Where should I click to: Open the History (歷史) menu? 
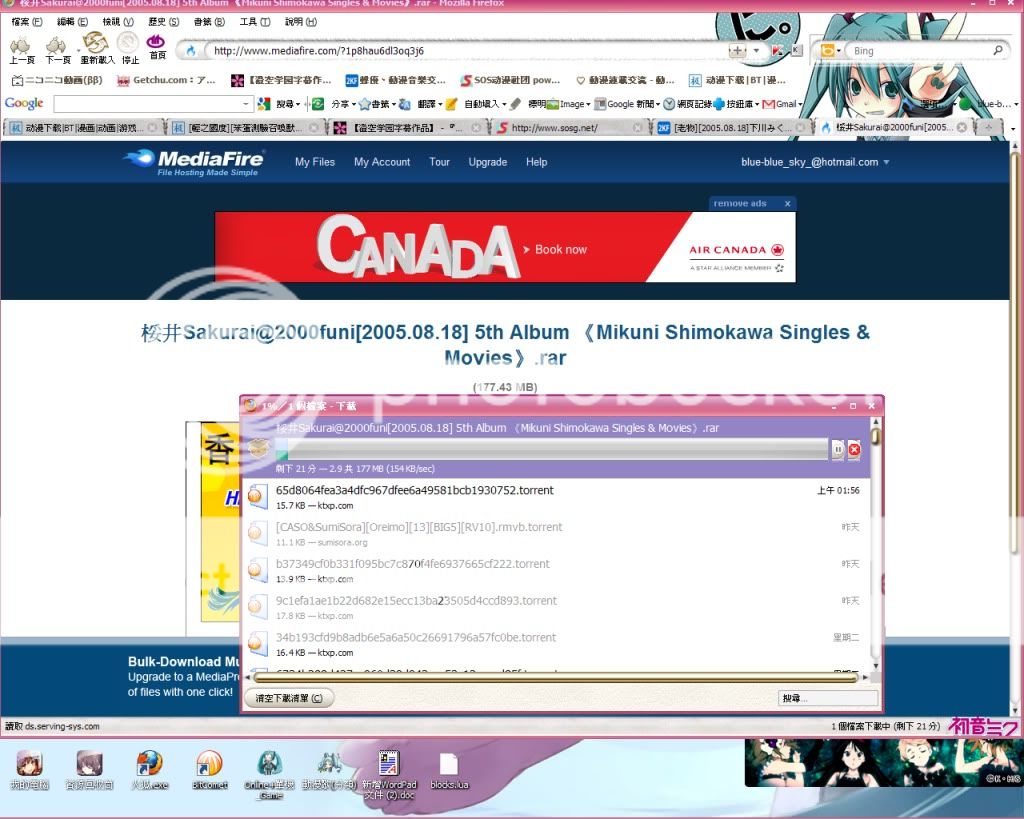point(164,22)
